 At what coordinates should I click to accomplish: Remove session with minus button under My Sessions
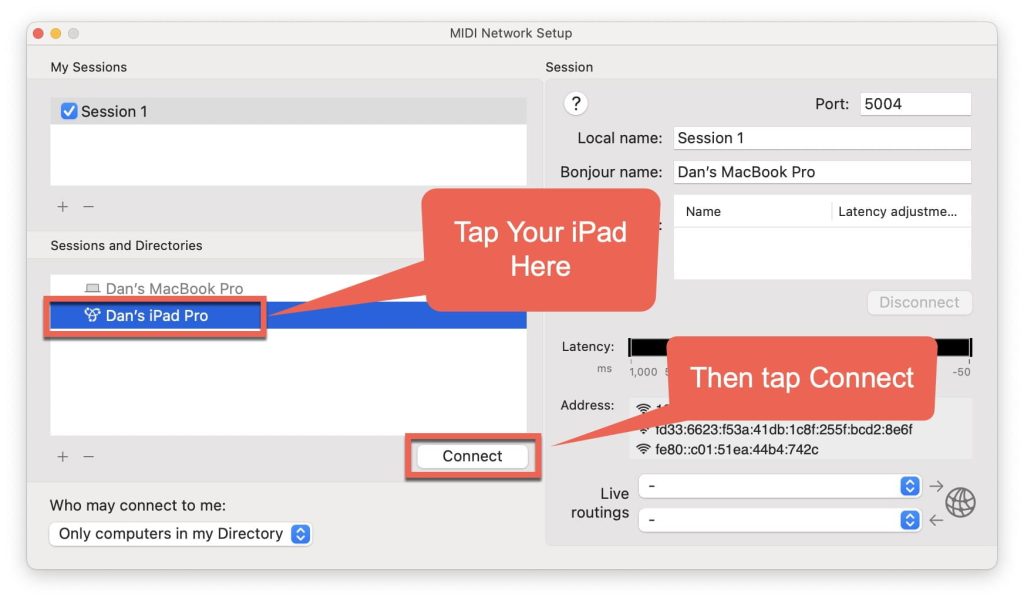(x=88, y=207)
